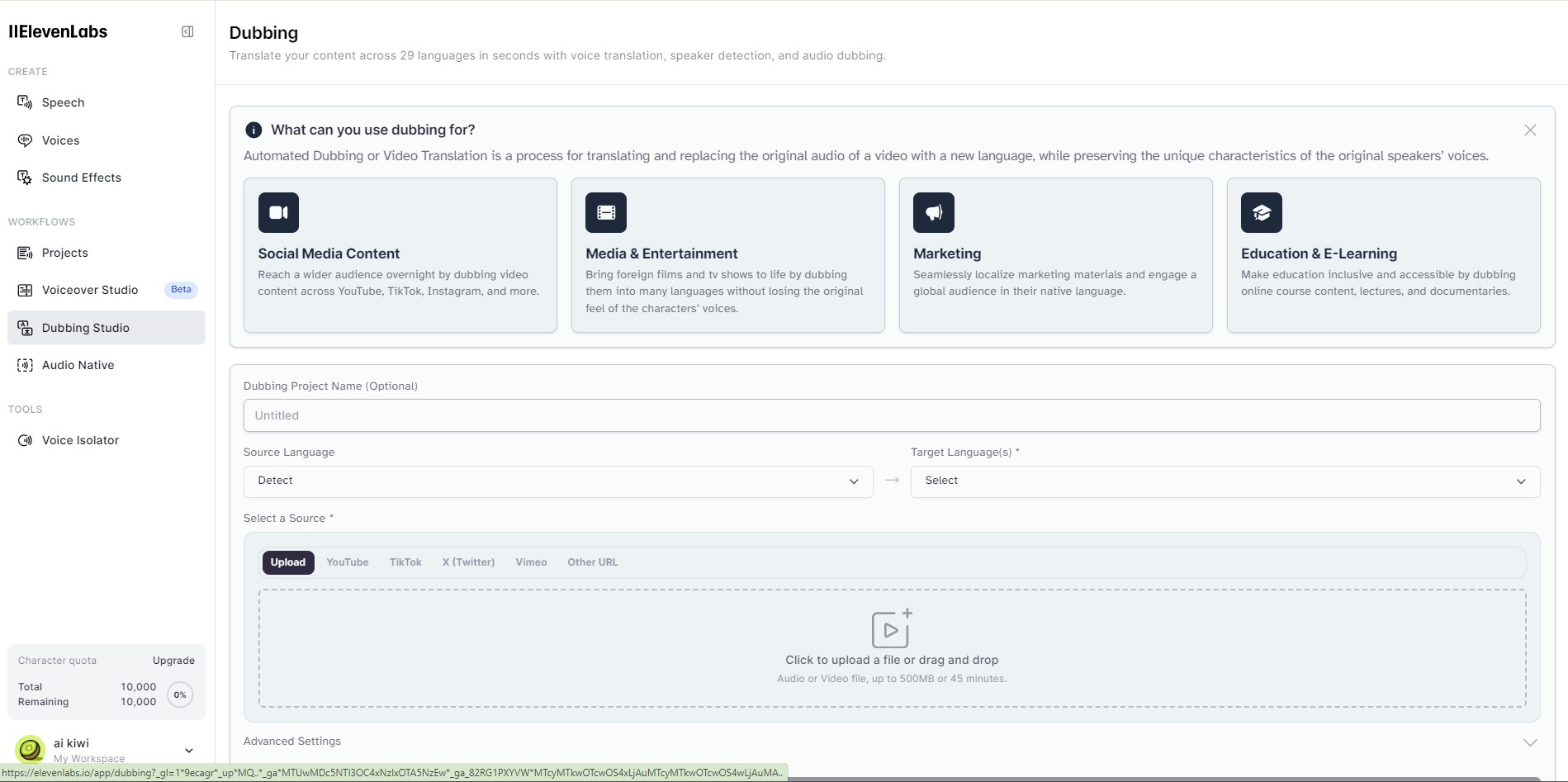
Task: Click the Education graduation cap icon
Action: pos(1262,213)
